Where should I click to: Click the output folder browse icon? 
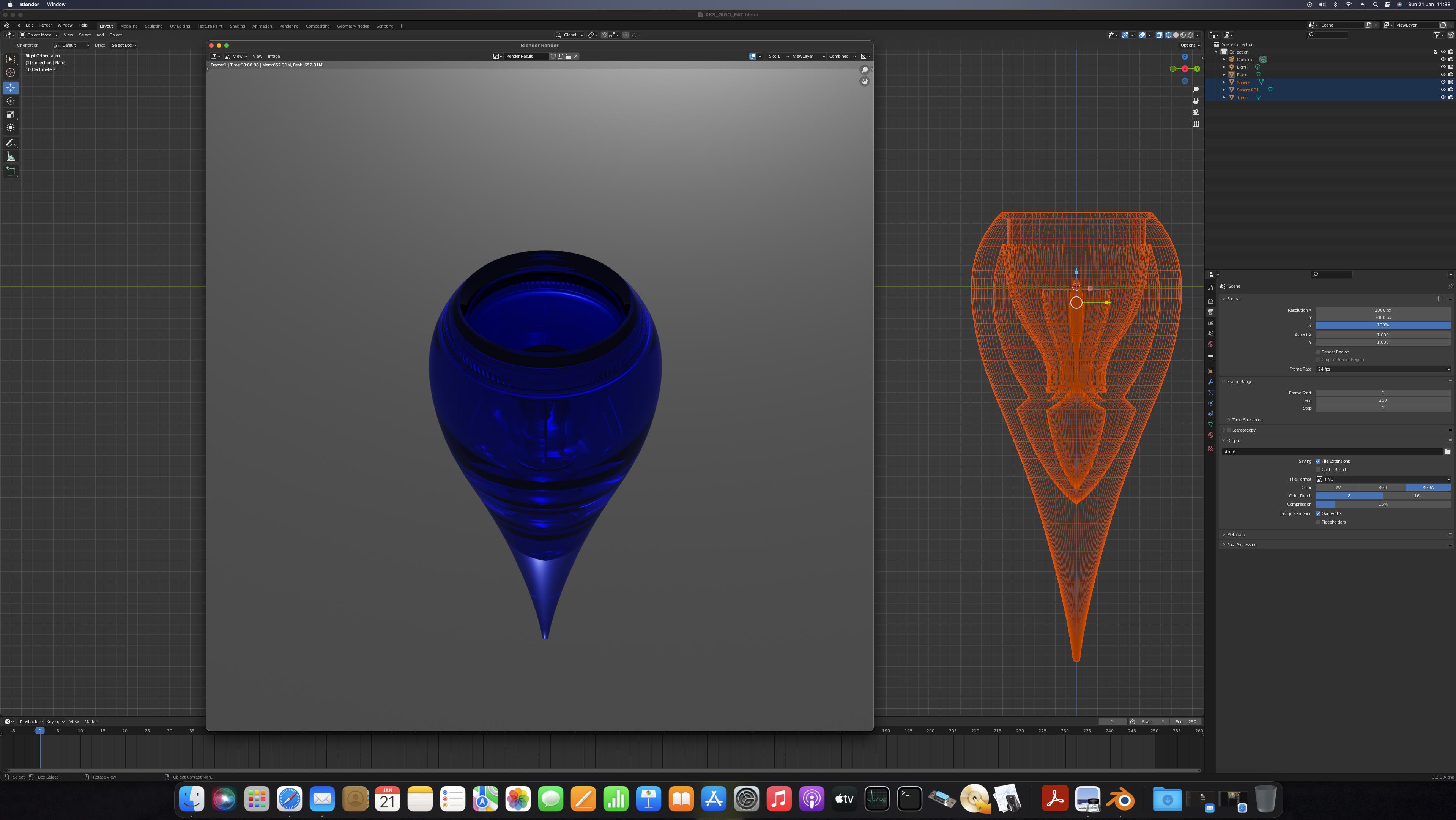[1447, 451]
